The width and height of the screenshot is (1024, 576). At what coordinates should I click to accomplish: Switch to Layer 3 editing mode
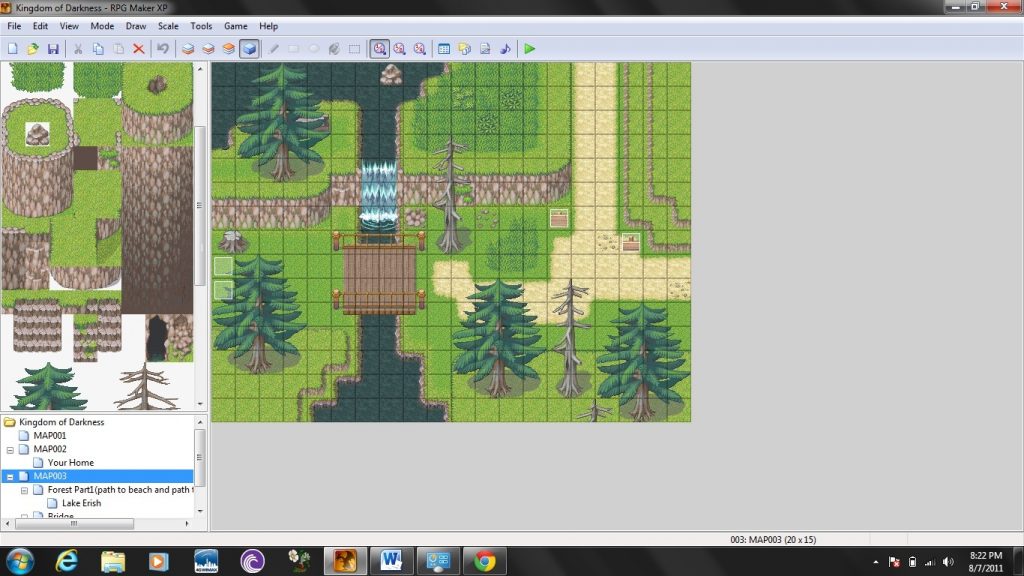tap(229, 49)
